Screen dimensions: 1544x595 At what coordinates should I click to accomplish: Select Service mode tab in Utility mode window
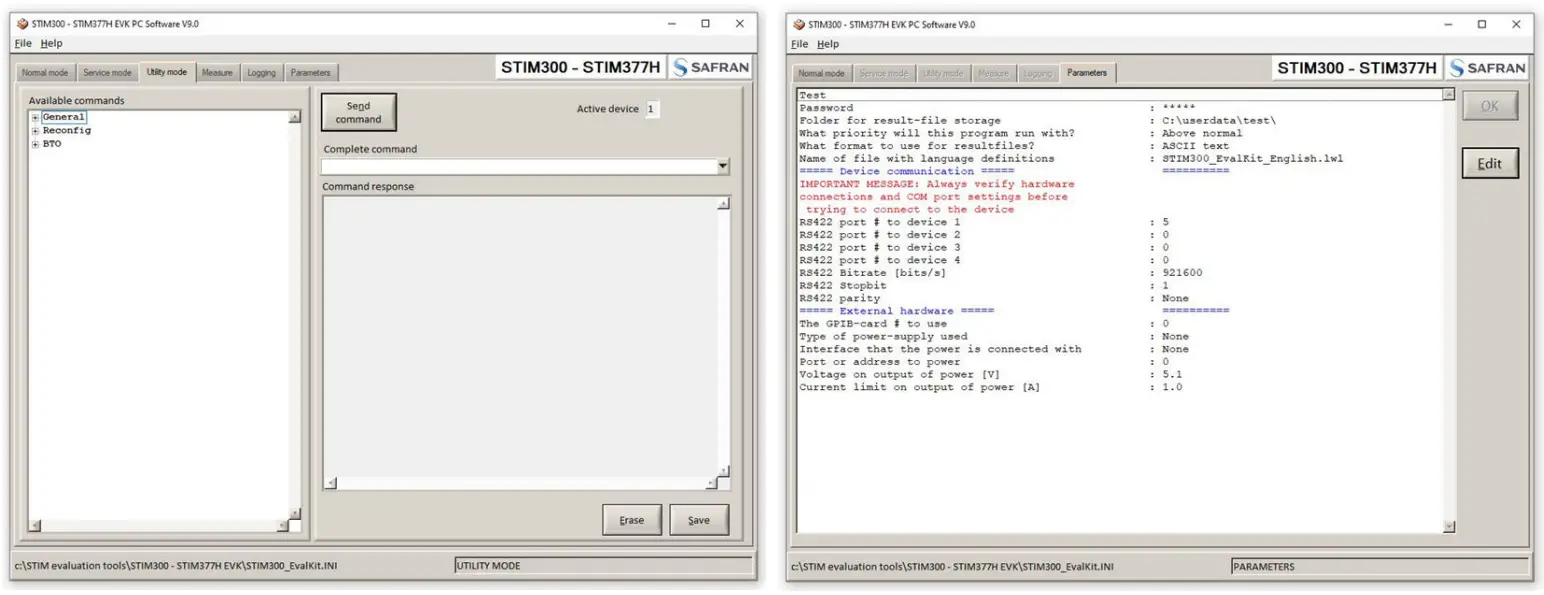(x=107, y=73)
